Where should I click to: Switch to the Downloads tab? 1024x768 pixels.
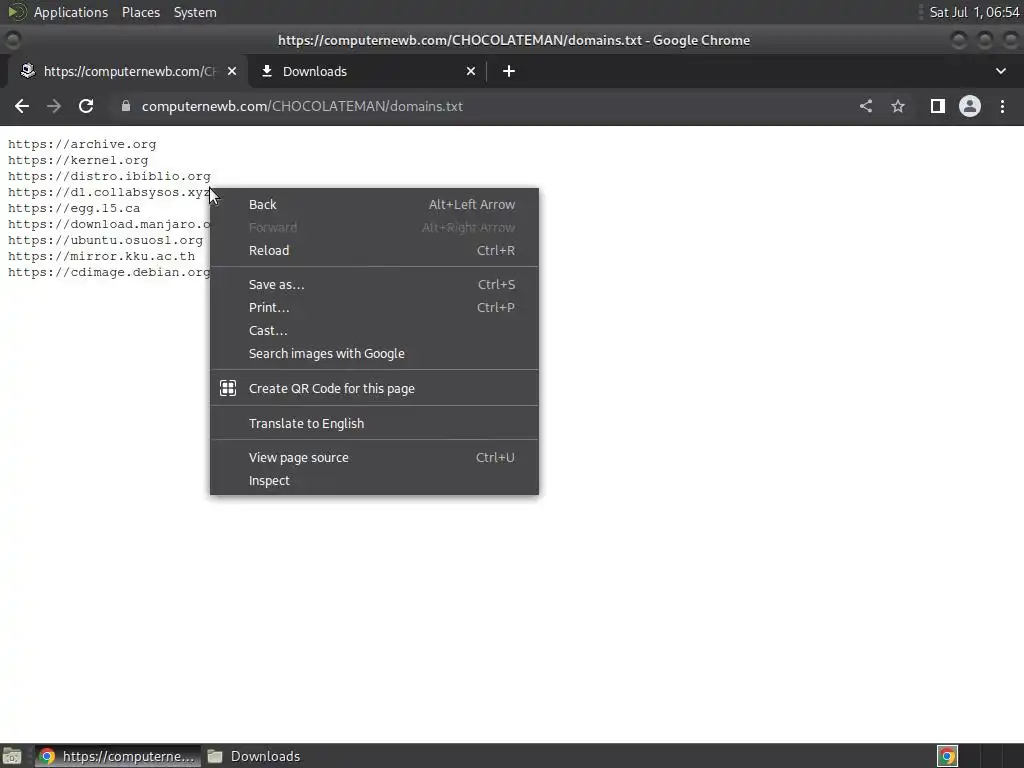click(366, 71)
